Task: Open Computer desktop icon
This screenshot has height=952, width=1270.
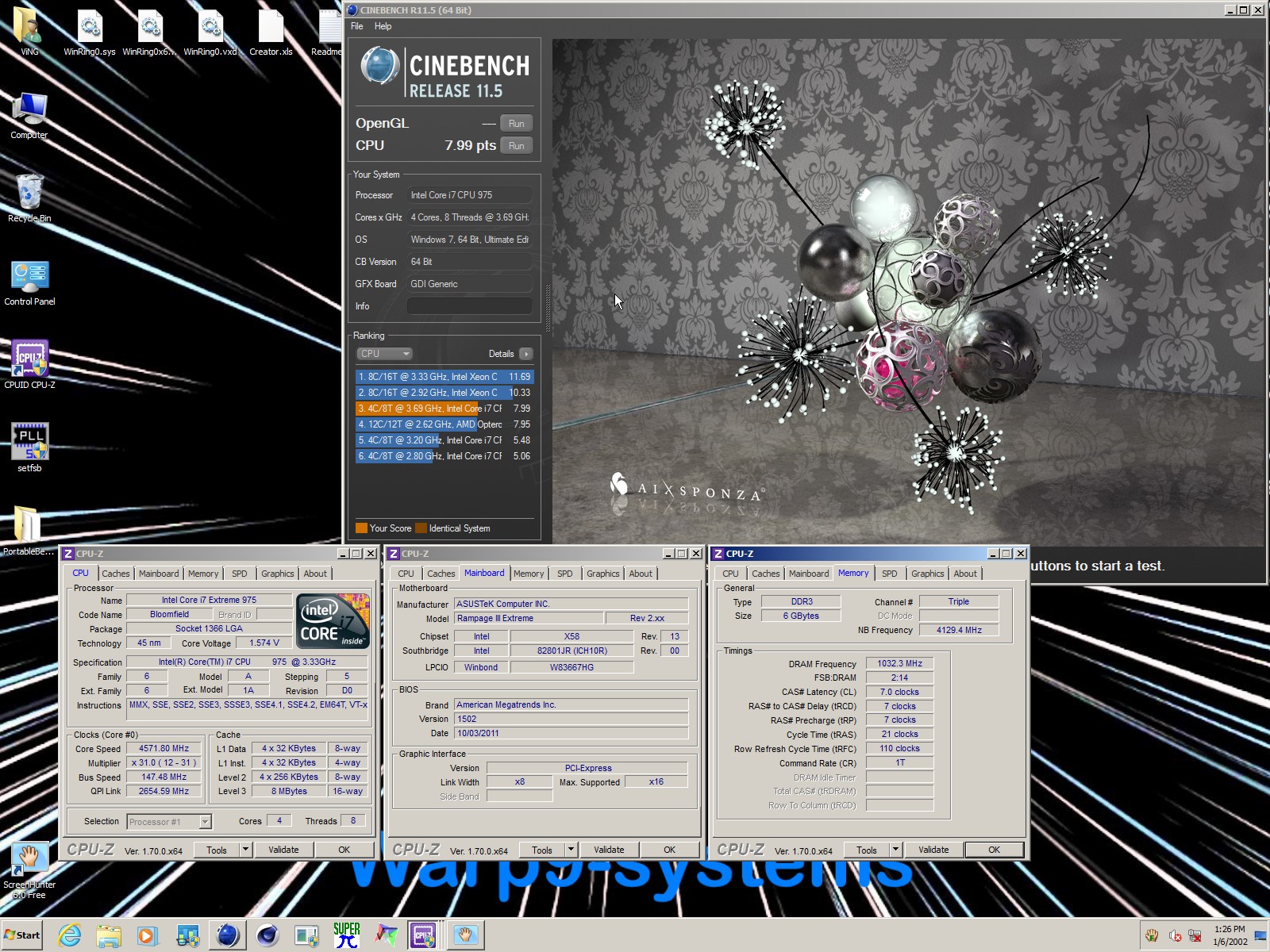Action: pyautogui.click(x=29, y=116)
